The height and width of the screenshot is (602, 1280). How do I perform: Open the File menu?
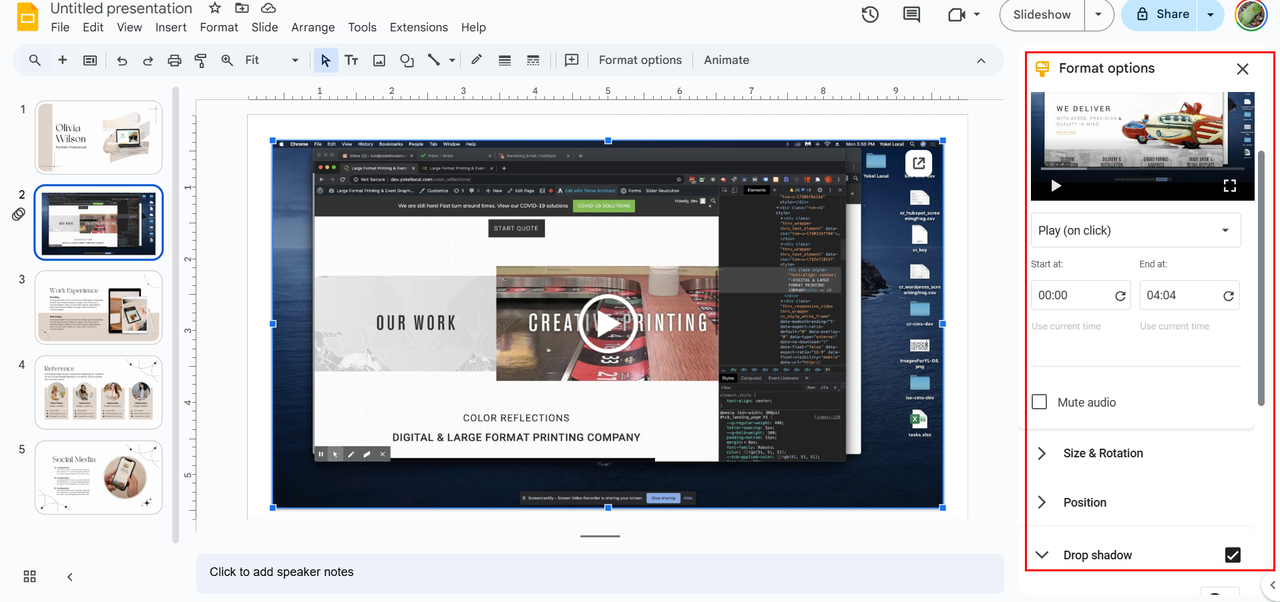pyautogui.click(x=60, y=27)
